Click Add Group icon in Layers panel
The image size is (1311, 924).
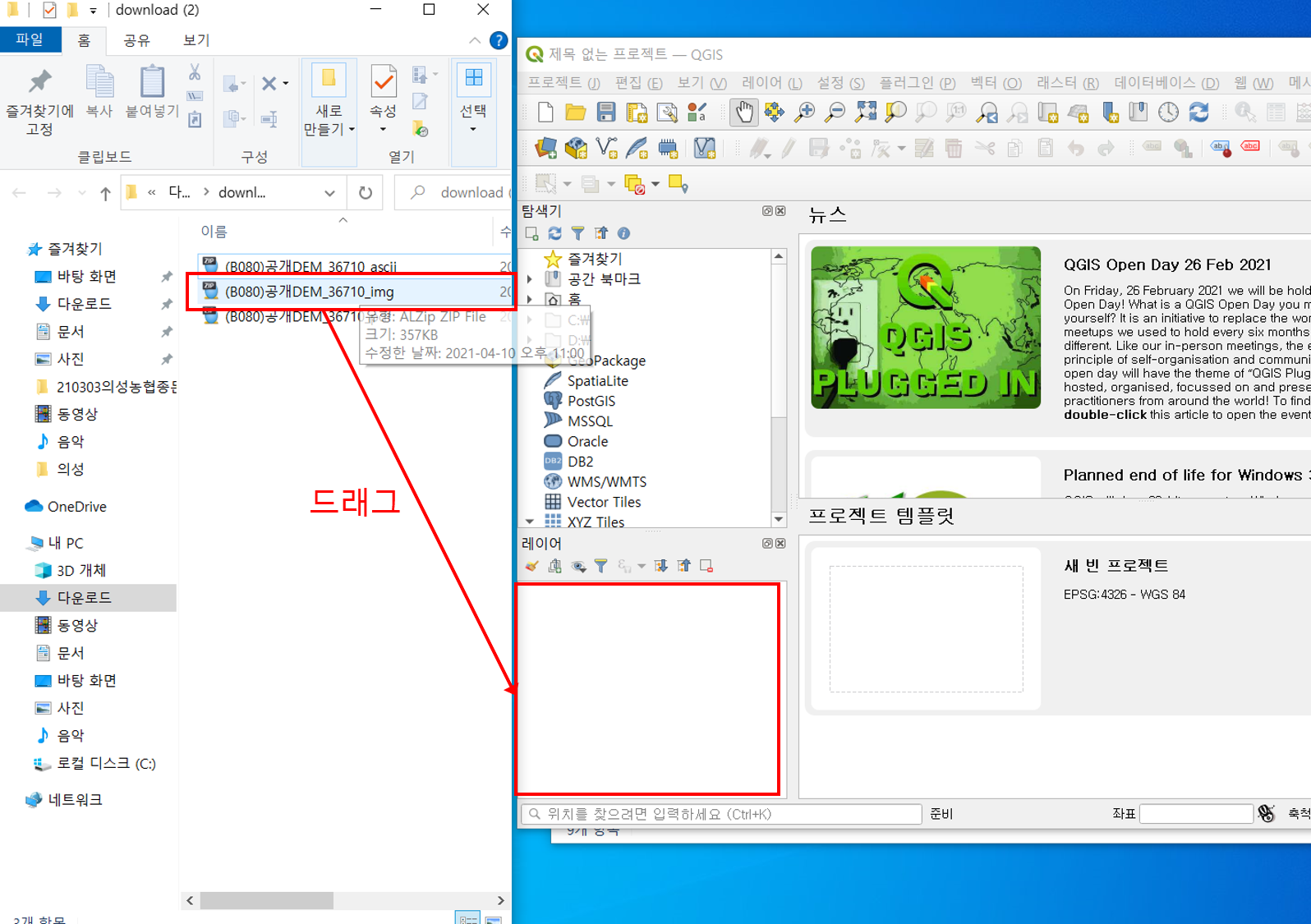coord(554,566)
